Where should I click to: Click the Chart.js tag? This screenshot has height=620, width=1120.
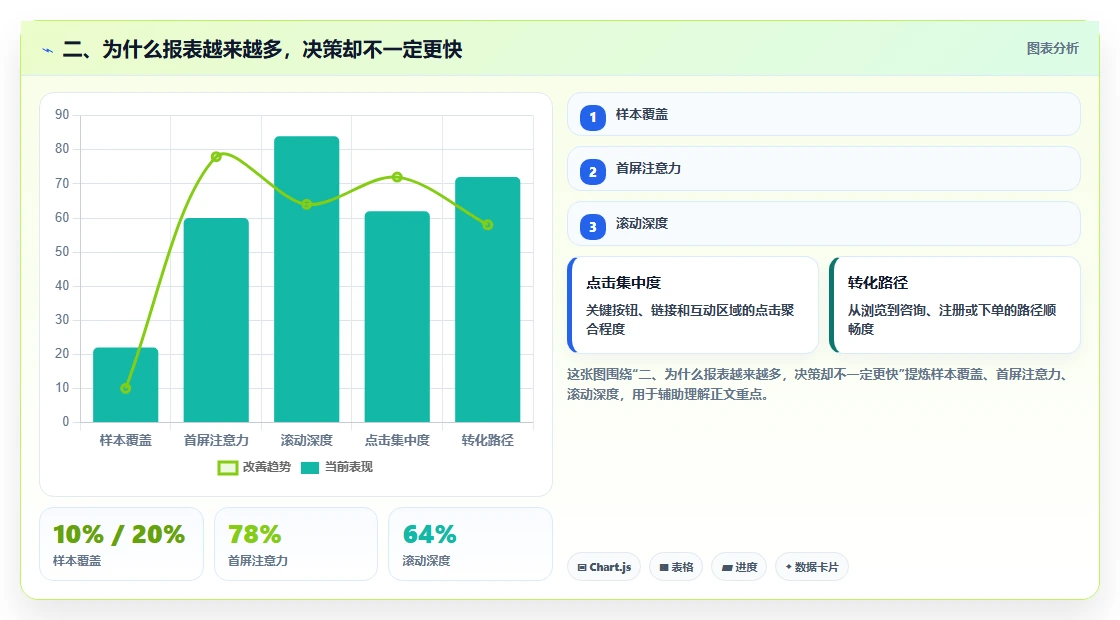tap(604, 567)
